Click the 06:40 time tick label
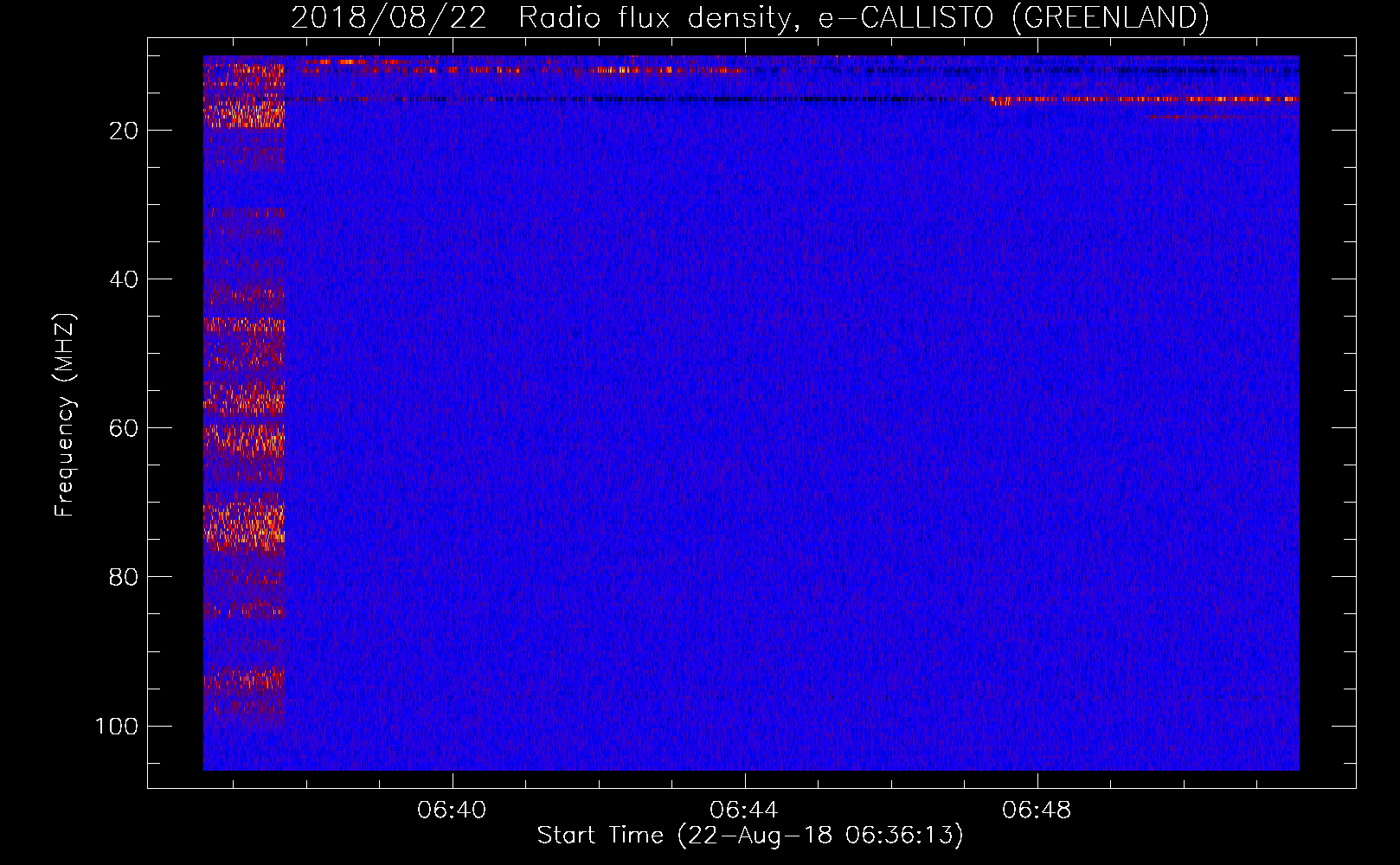 tap(452, 811)
